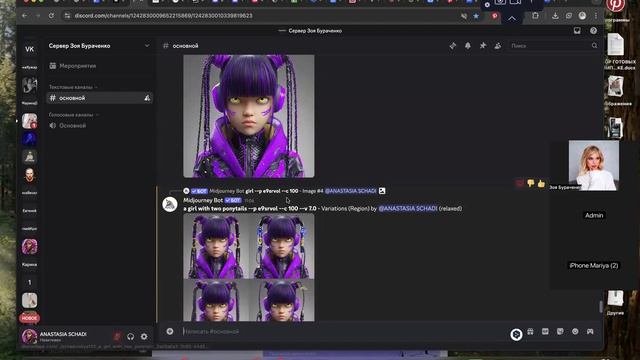Open the emoji picker icon
This screenshot has width=640, height=360.
575,331
